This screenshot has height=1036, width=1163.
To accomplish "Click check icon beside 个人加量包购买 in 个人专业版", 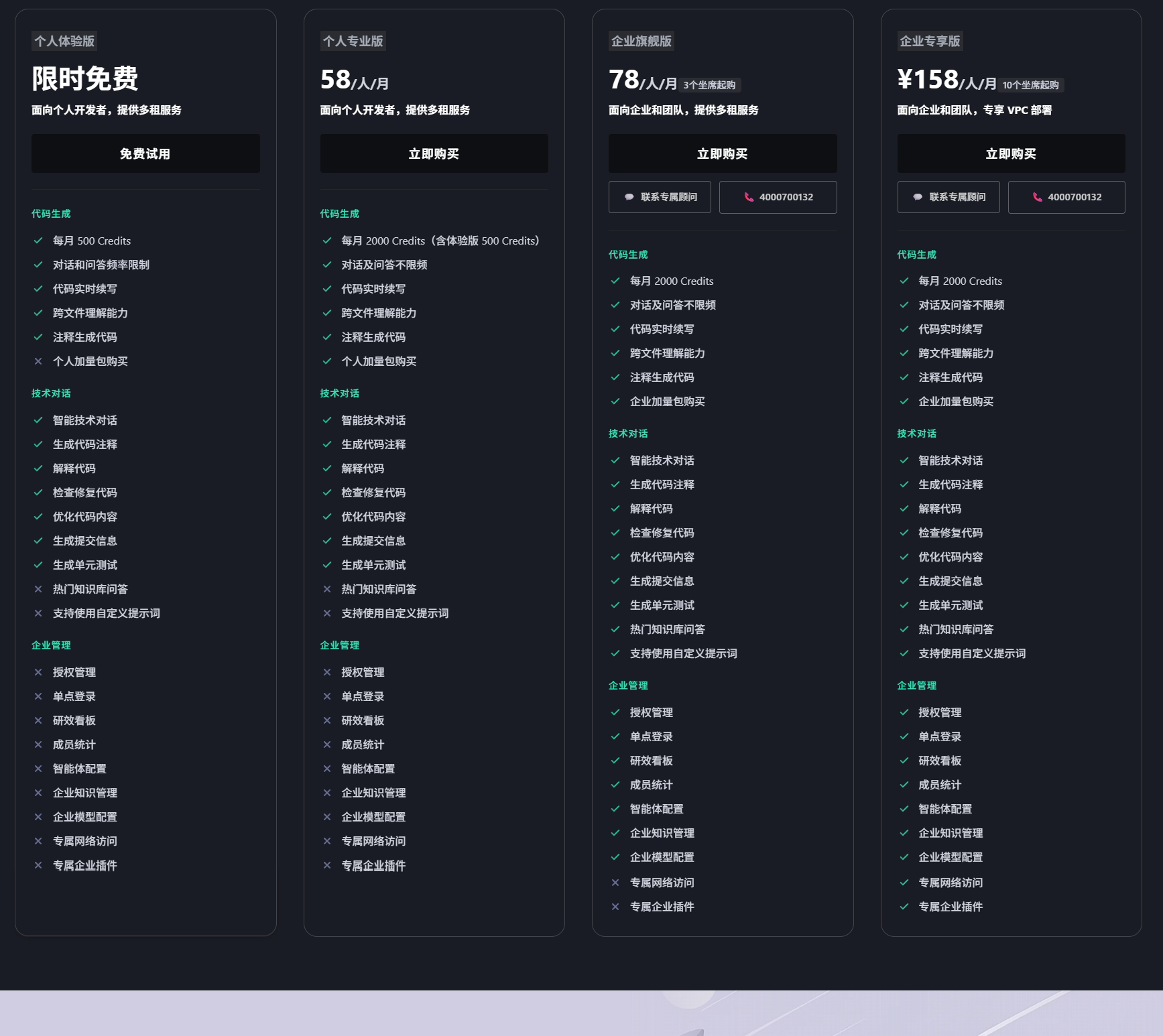I will tap(327, 361).
